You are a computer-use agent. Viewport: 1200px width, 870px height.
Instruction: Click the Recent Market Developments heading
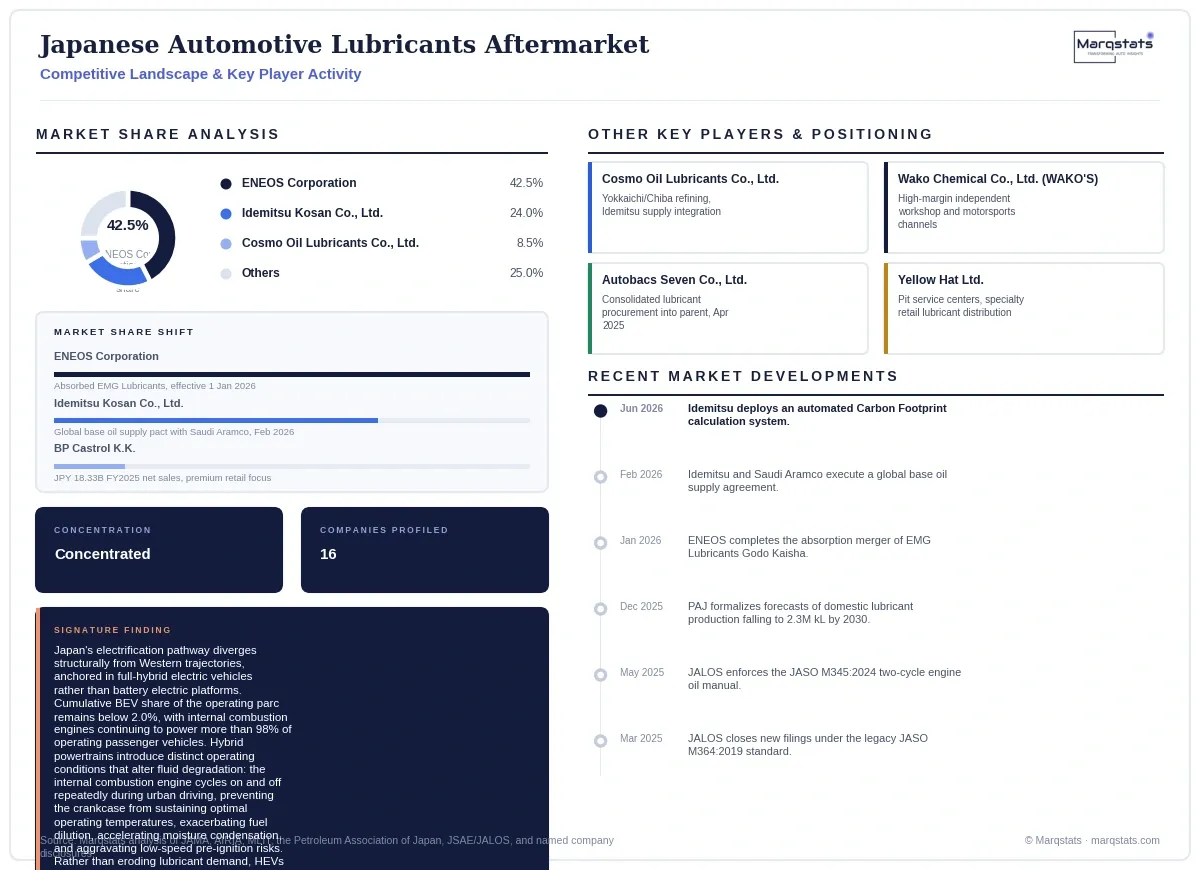743,376
